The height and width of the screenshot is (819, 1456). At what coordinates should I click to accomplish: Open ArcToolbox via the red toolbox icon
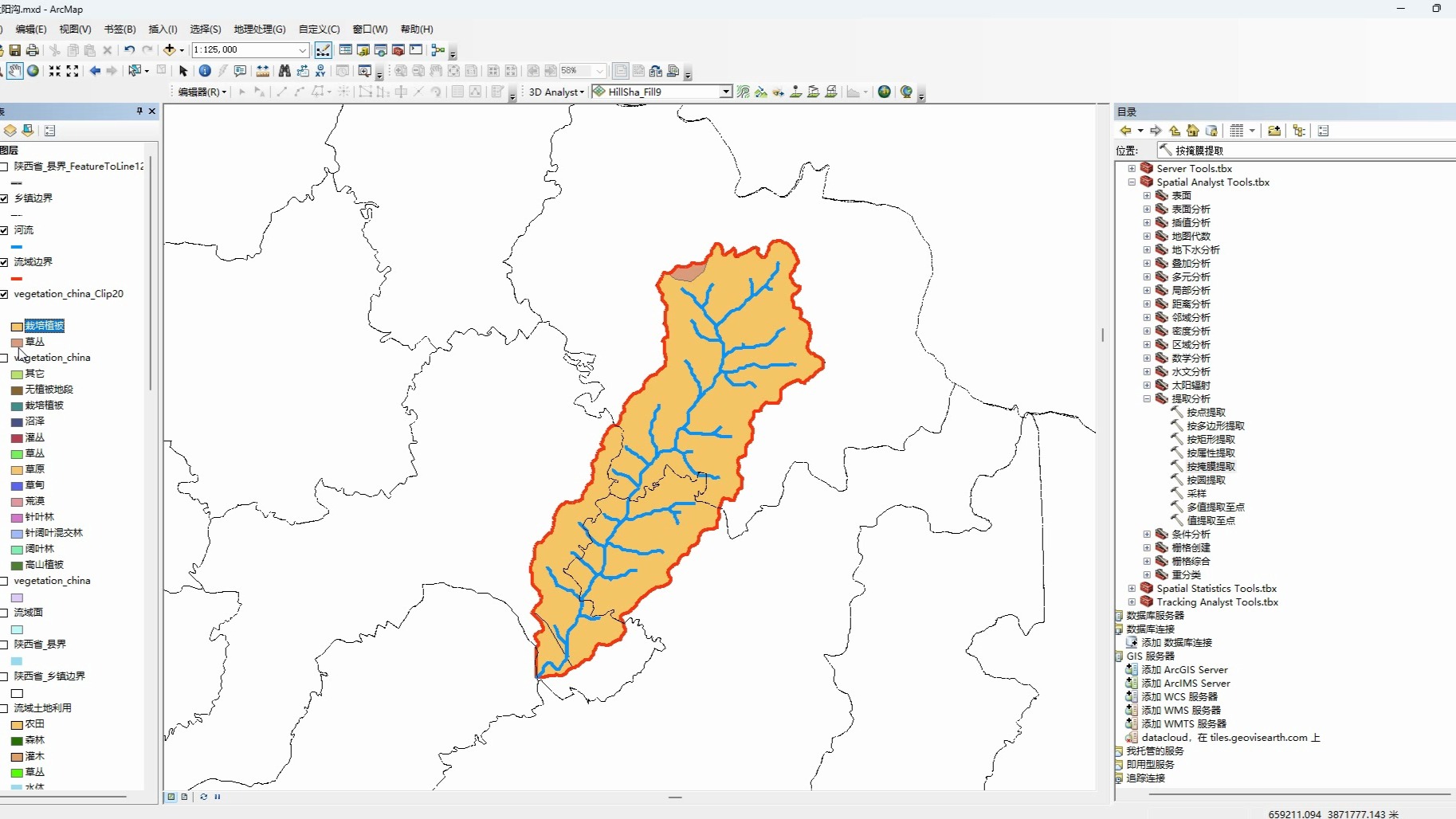(398, 49)
